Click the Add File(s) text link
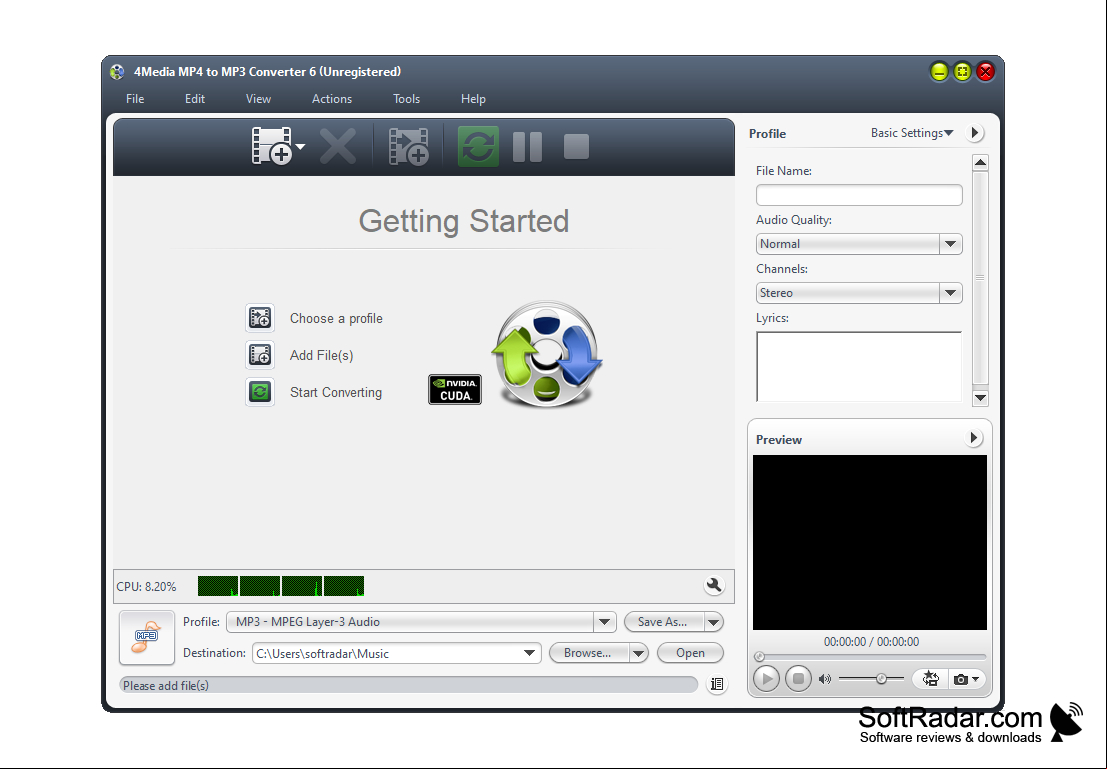 pyautogui.click(x=321, y=355)
